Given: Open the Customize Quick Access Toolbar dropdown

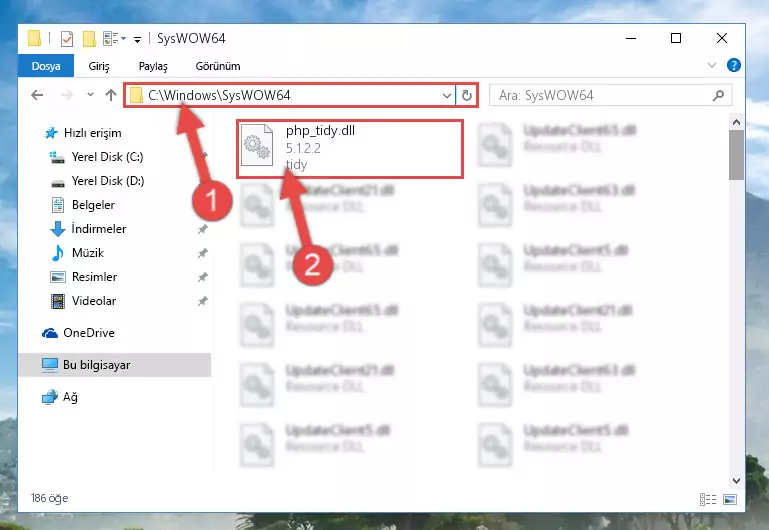Looking at the screenshot, I should click(x=137, y=39).
